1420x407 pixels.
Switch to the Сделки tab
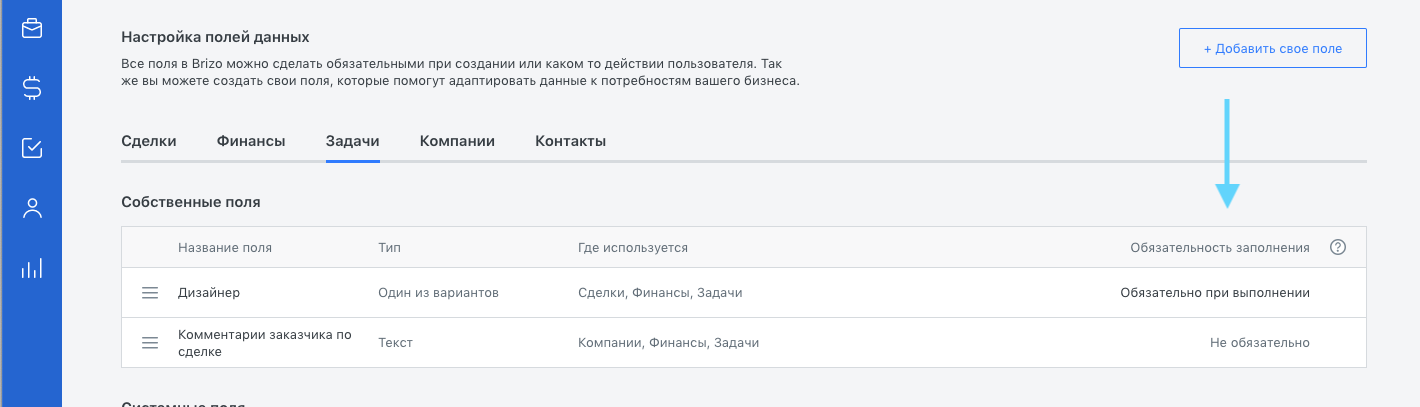click(x=149, y=141)
